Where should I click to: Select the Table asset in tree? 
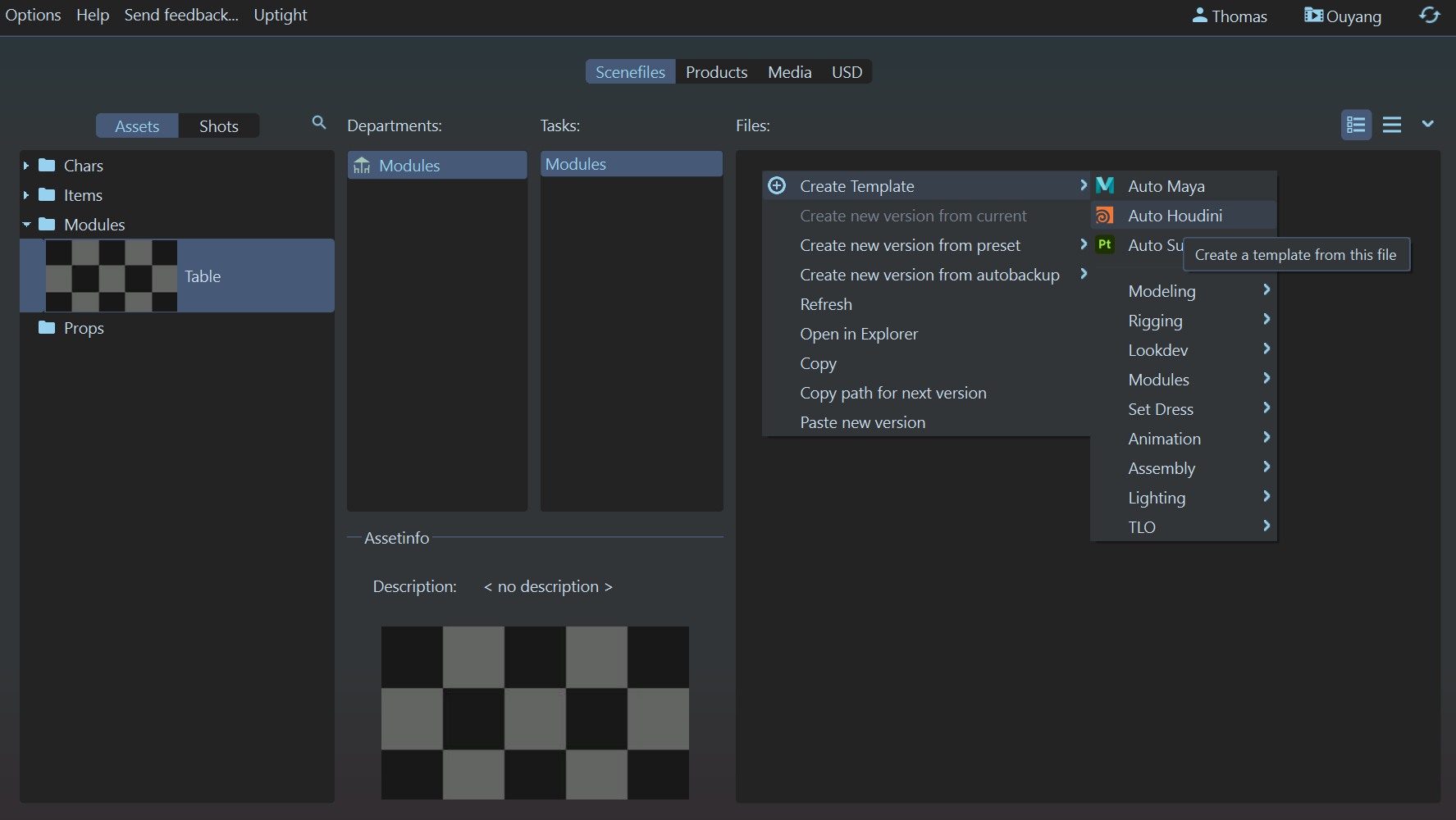(x=203, y=276)
